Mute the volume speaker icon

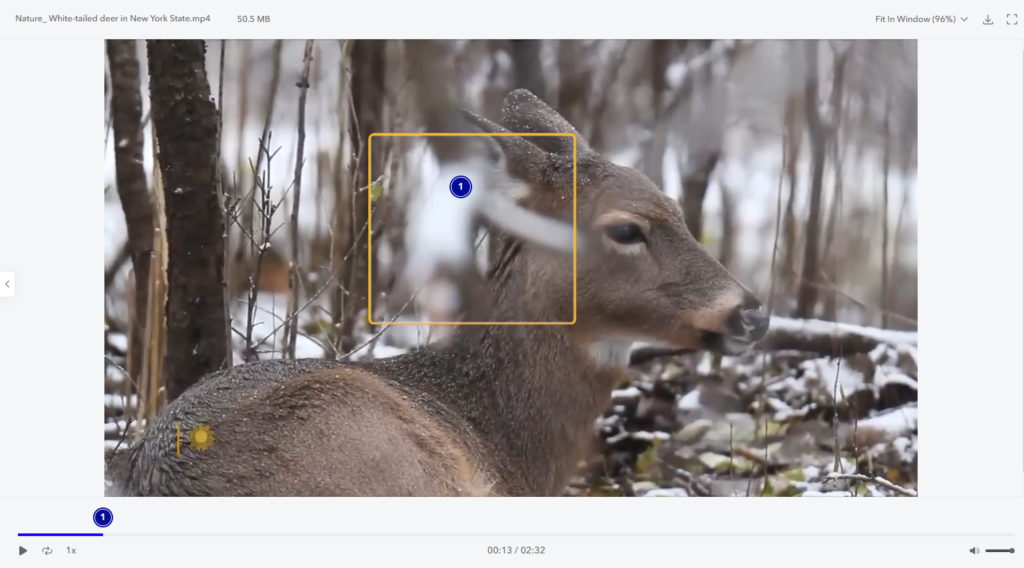(x=974, y=550)
